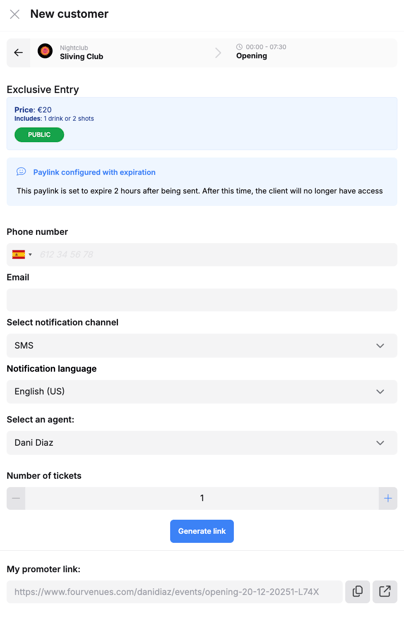
Task: Open the Dani Diaz agent dropdown
Action: pos(202,443)
